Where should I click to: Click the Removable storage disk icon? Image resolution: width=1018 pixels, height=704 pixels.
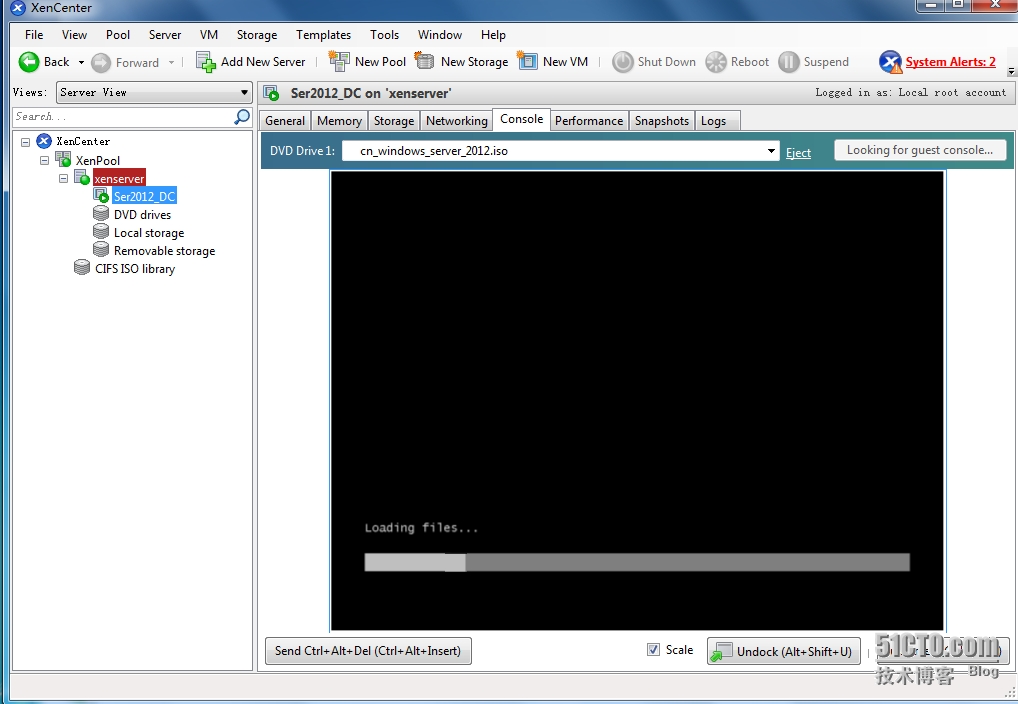click(x=101, y=250)
